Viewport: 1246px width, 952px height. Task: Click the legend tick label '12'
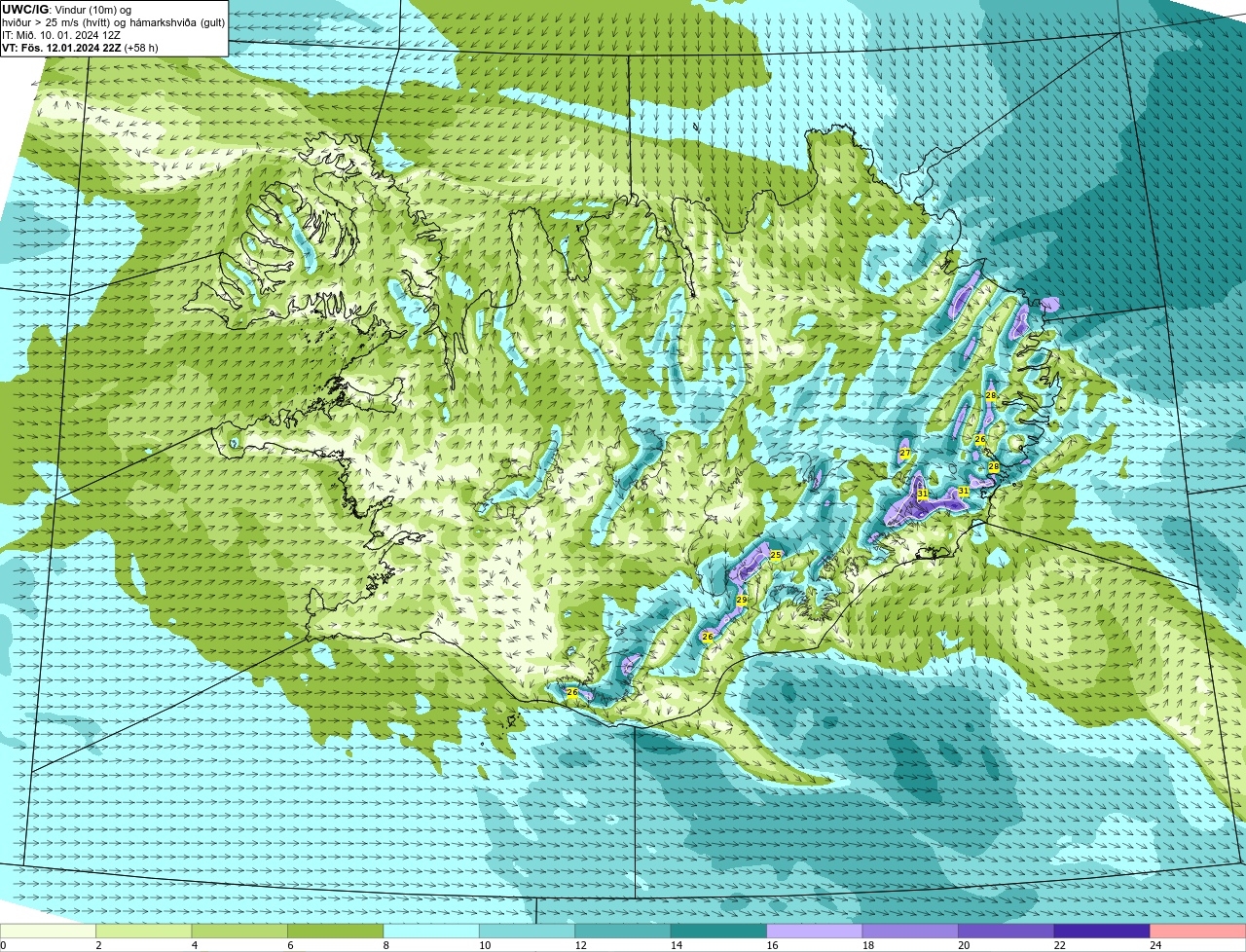(x=580, y=944)
